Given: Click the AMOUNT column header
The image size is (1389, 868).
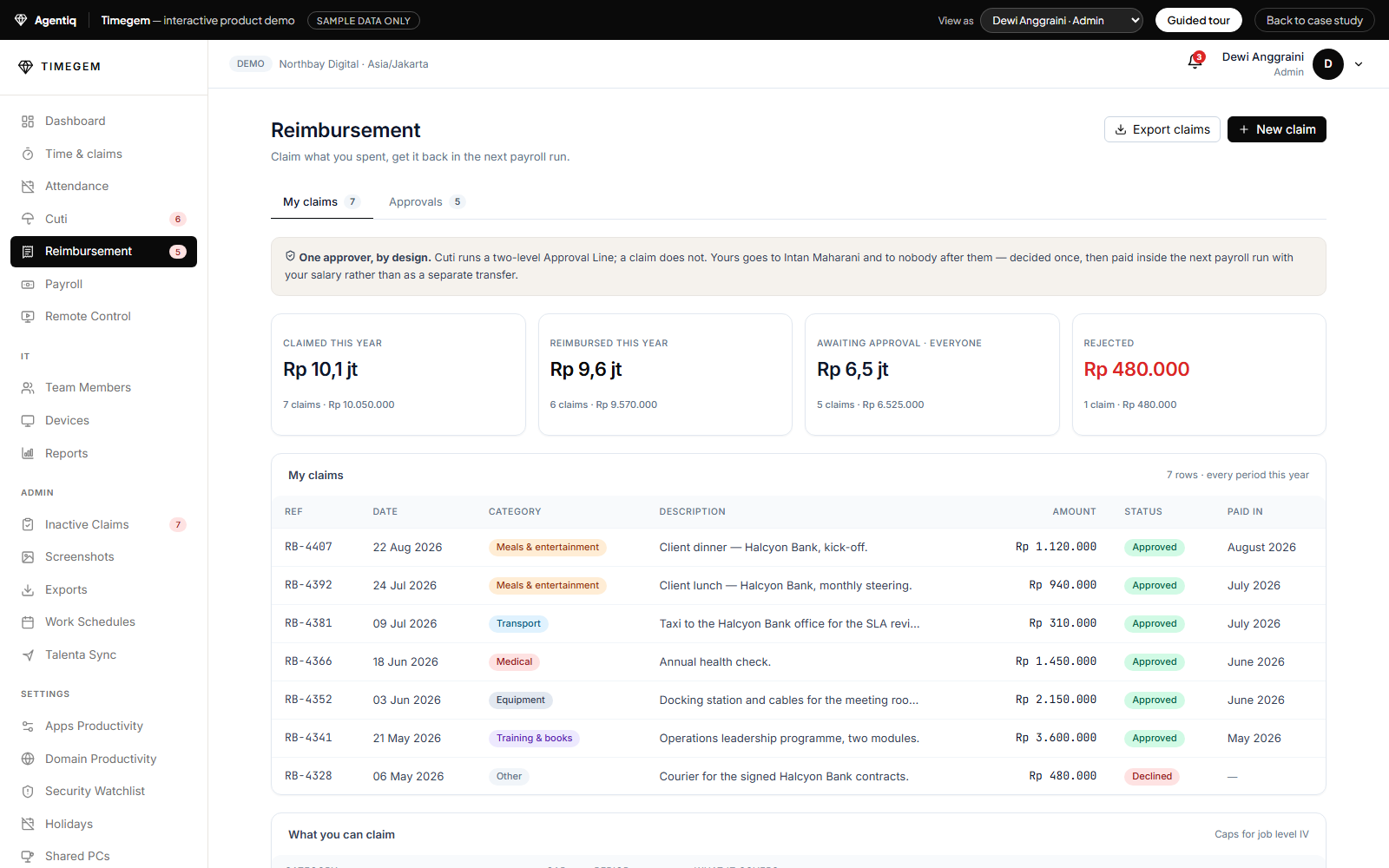Looking at the screenshot, I should (1074, 512).
